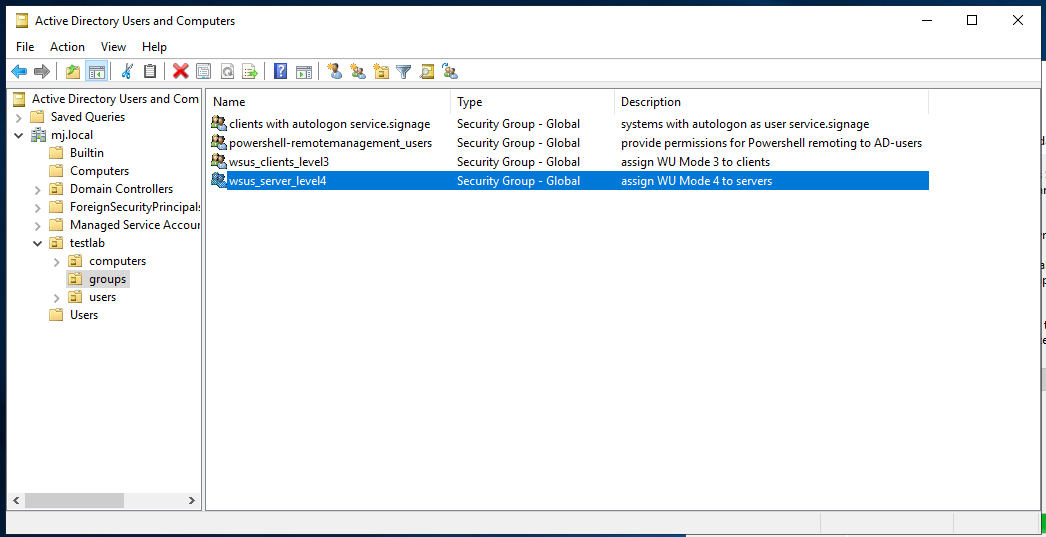This screenshot has height=537, width=1046.
Task: Select the Computers container
Action: coord(99,171)
